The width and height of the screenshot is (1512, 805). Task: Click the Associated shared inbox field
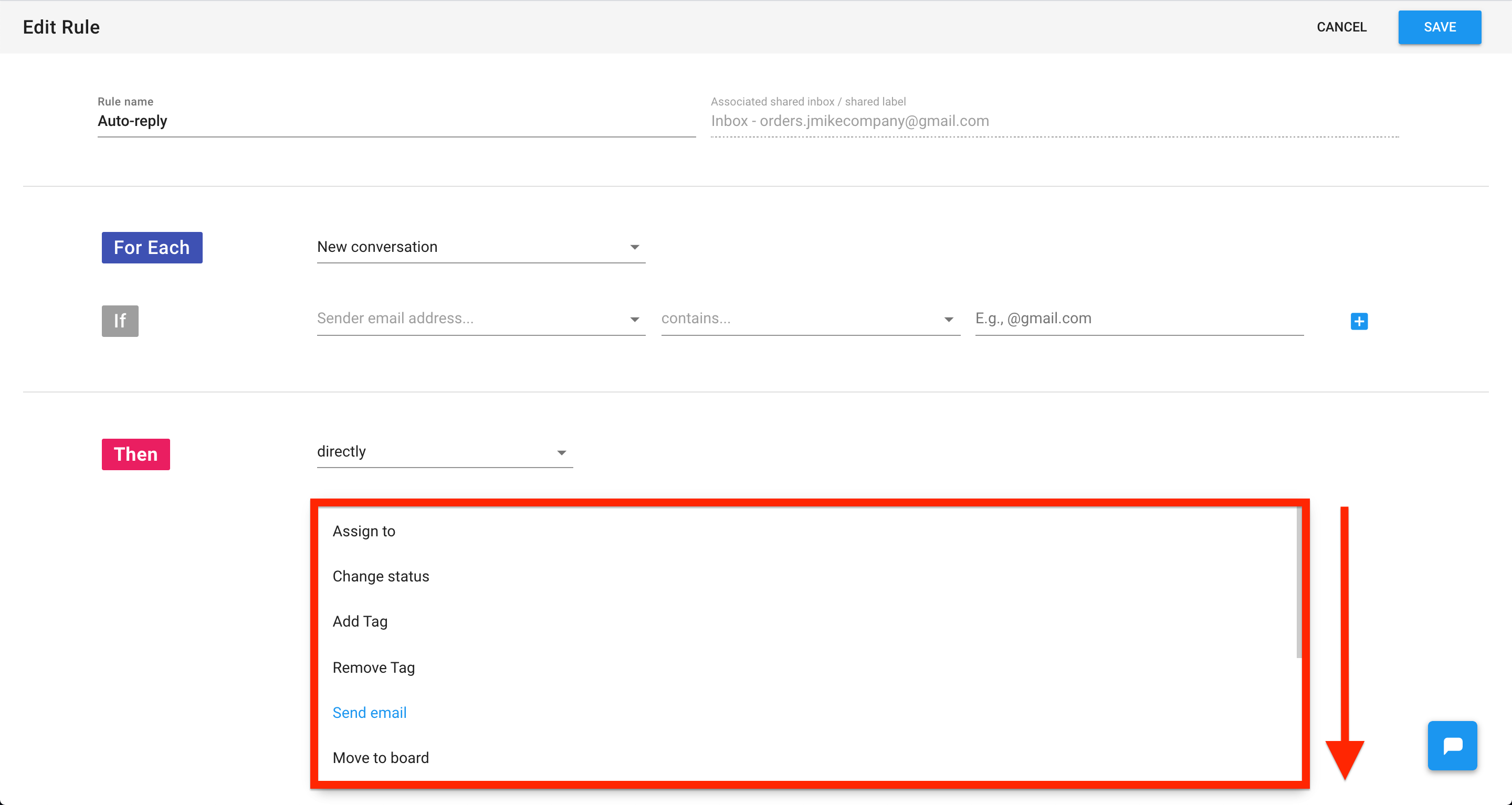(1054, 121)
